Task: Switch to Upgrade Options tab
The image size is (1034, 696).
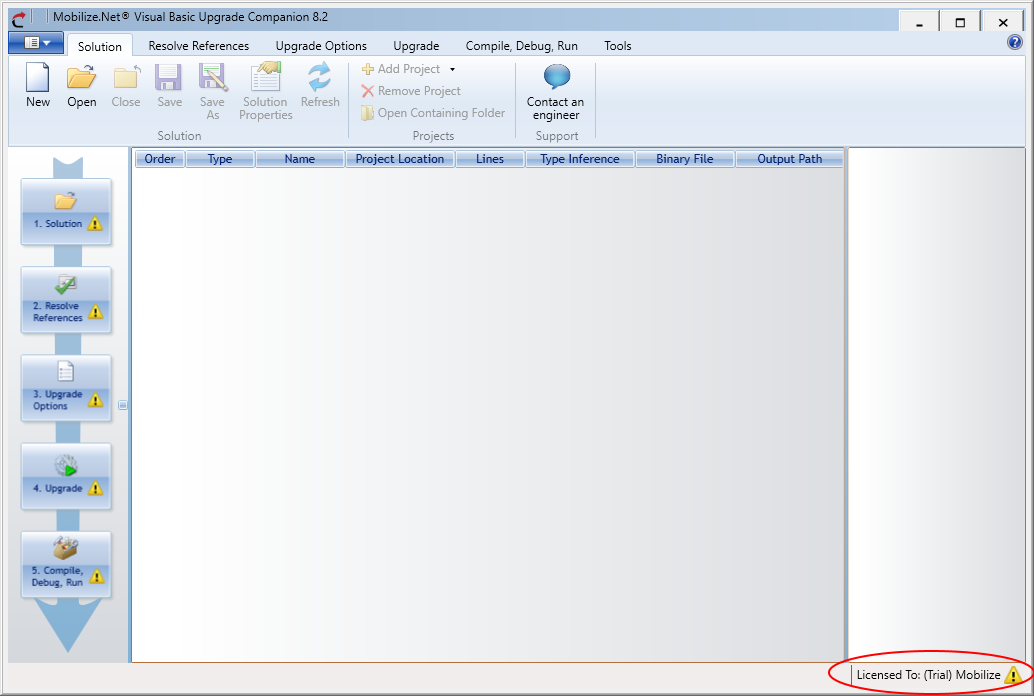Action: (x=321, y=46)
